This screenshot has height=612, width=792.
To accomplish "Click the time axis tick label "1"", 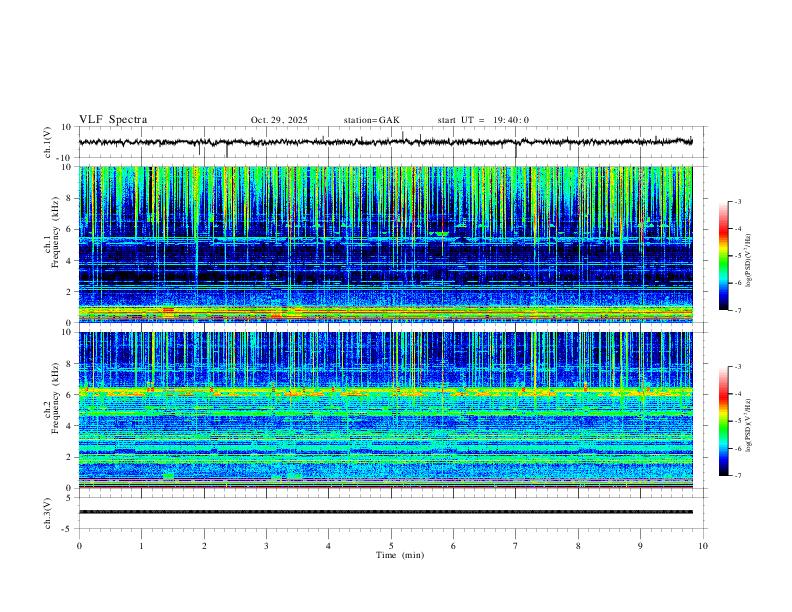I will pyautogui.click(x=141, y=546).
